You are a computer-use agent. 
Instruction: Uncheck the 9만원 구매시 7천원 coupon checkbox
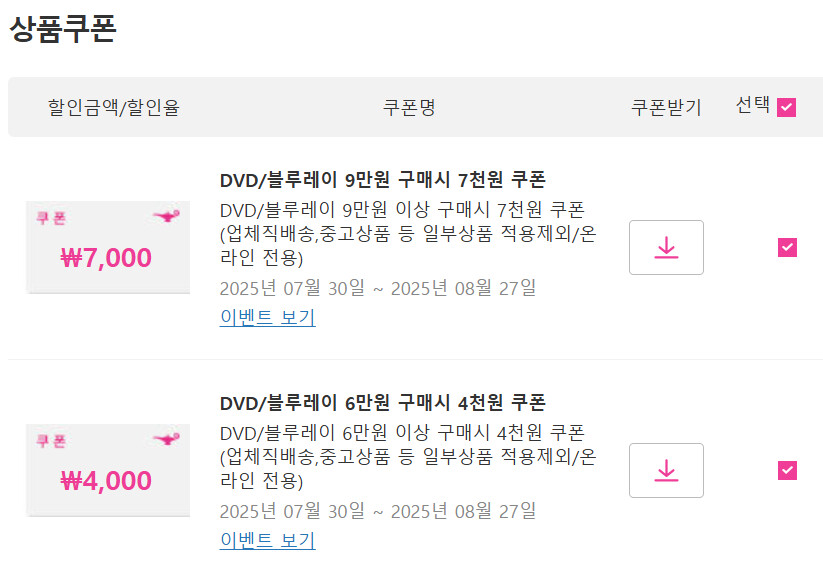coord(787,247)
